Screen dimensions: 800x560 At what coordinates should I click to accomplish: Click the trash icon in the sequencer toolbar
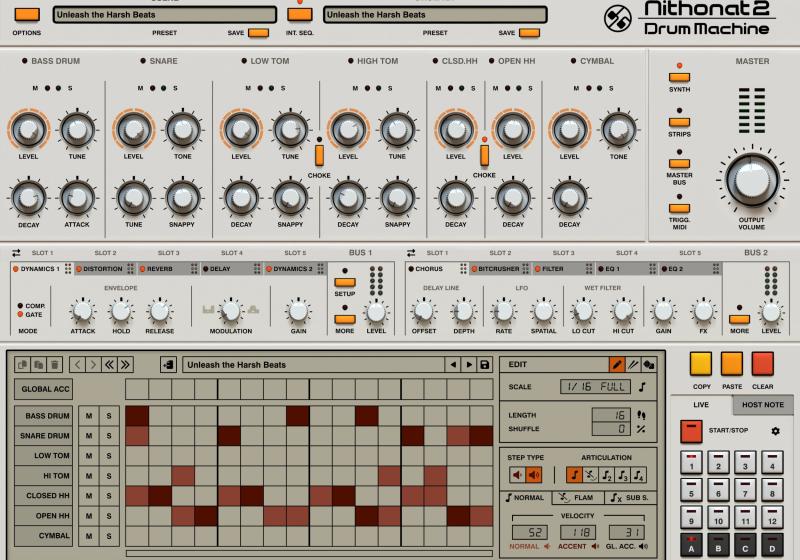pyautogui.click(x=55, y=365)
